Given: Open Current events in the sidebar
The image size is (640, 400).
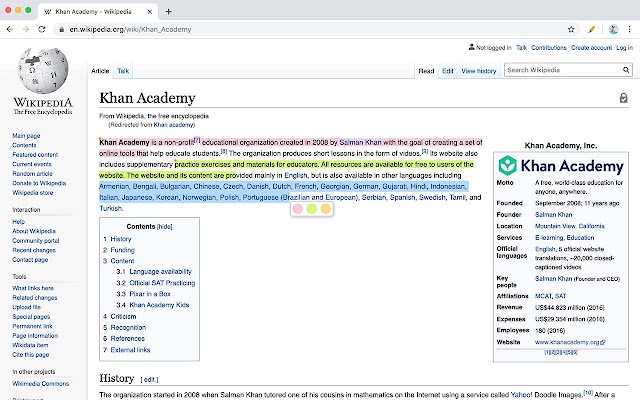Looking at the screenshot, I should click(x=32, y=164).
